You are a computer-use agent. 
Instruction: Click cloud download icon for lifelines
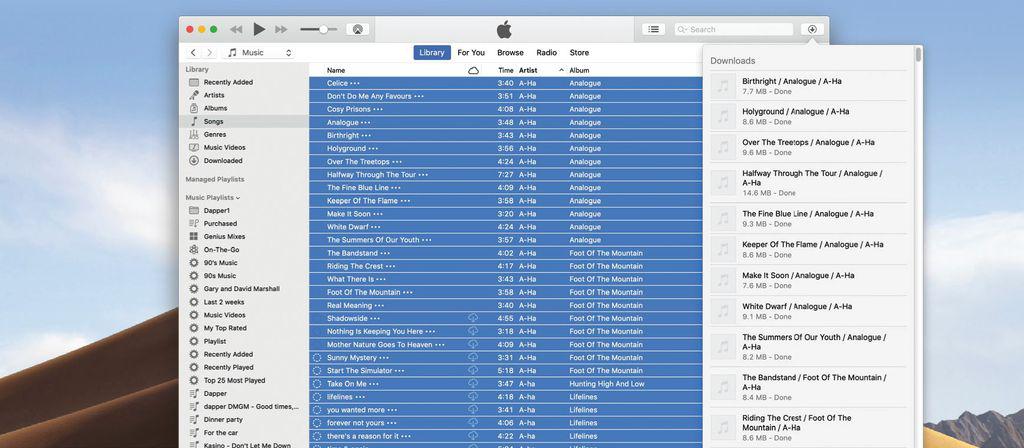[x=473, y=396]
